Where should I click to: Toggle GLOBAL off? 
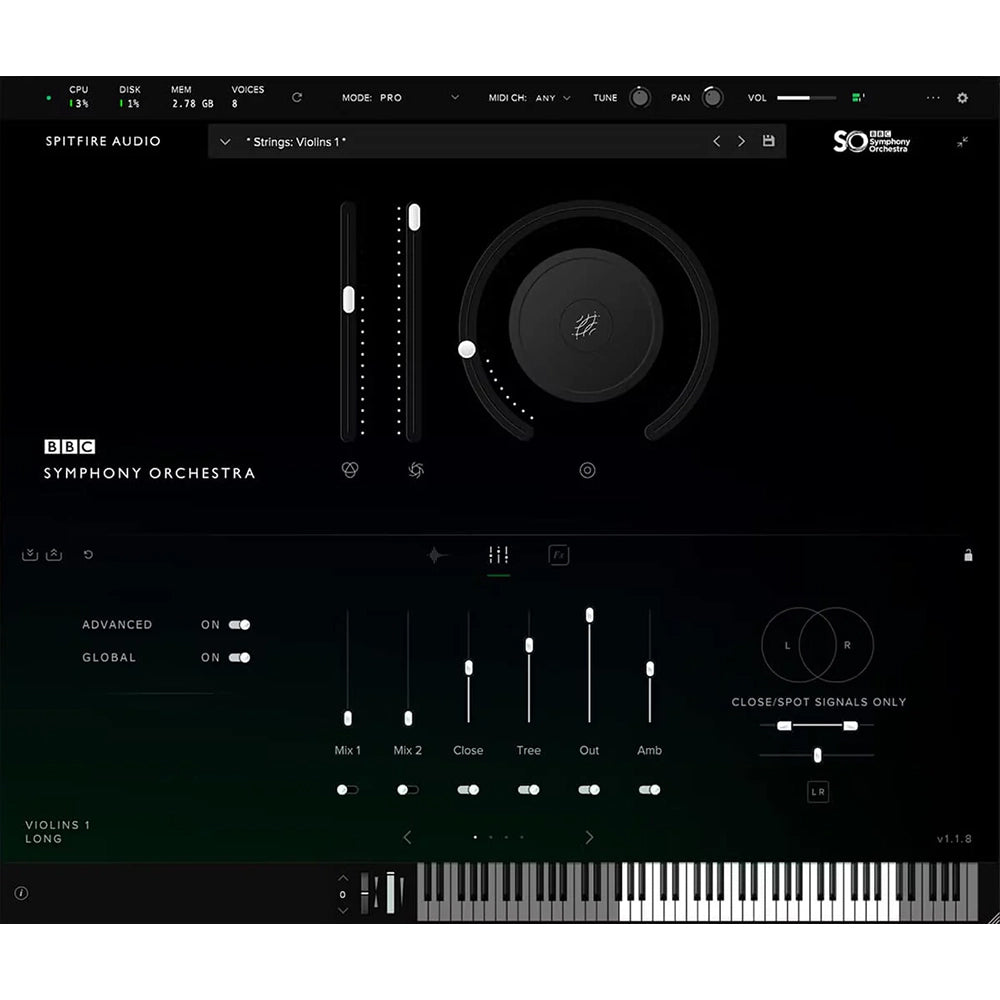point(237,657)
